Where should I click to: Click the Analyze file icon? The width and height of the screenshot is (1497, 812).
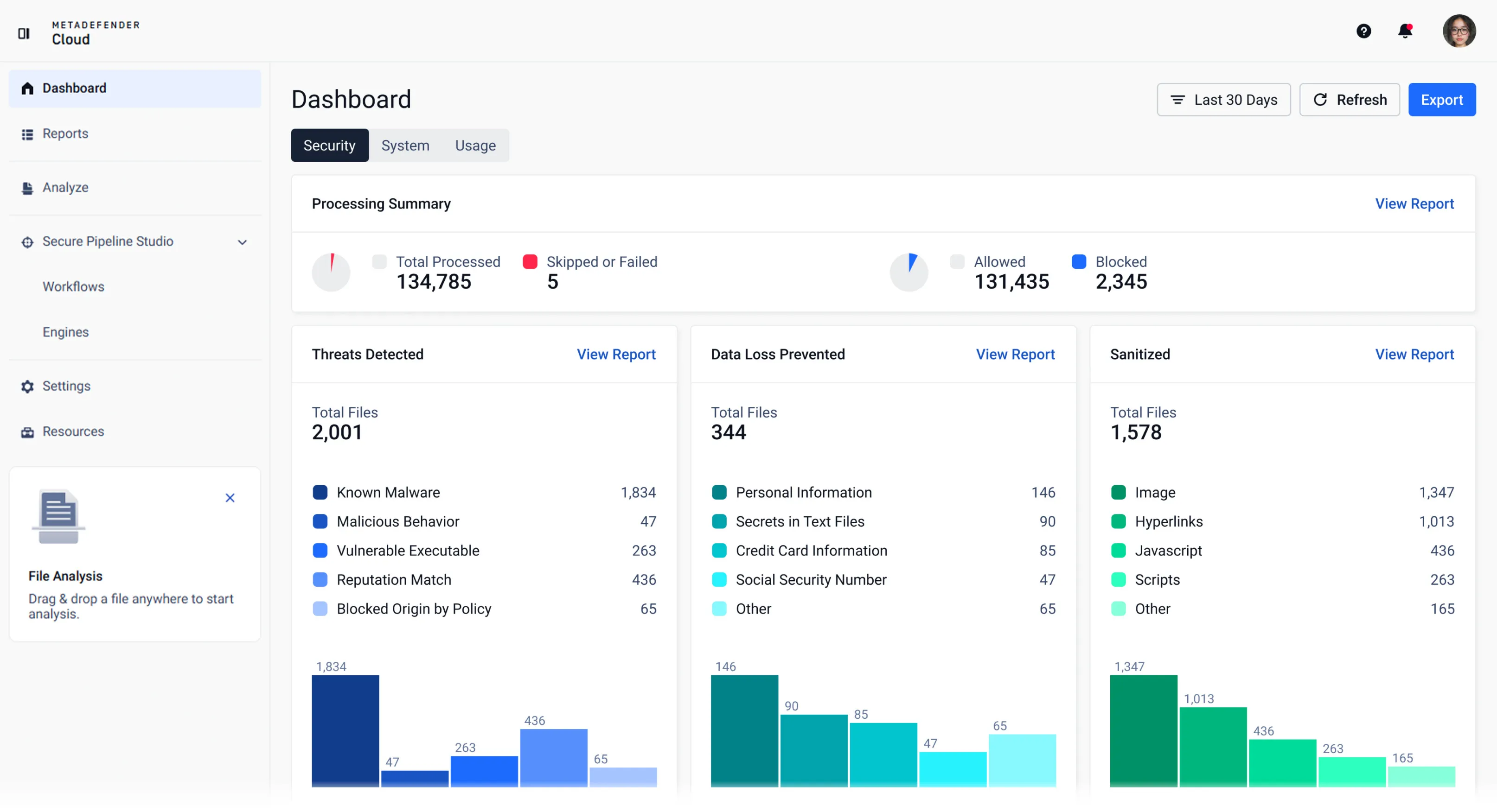pyautogui.click(x=27, y=188)
